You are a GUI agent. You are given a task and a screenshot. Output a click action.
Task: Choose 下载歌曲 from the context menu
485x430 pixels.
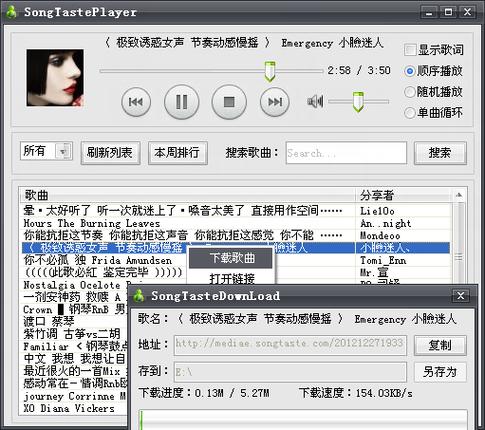coord(231,258)
